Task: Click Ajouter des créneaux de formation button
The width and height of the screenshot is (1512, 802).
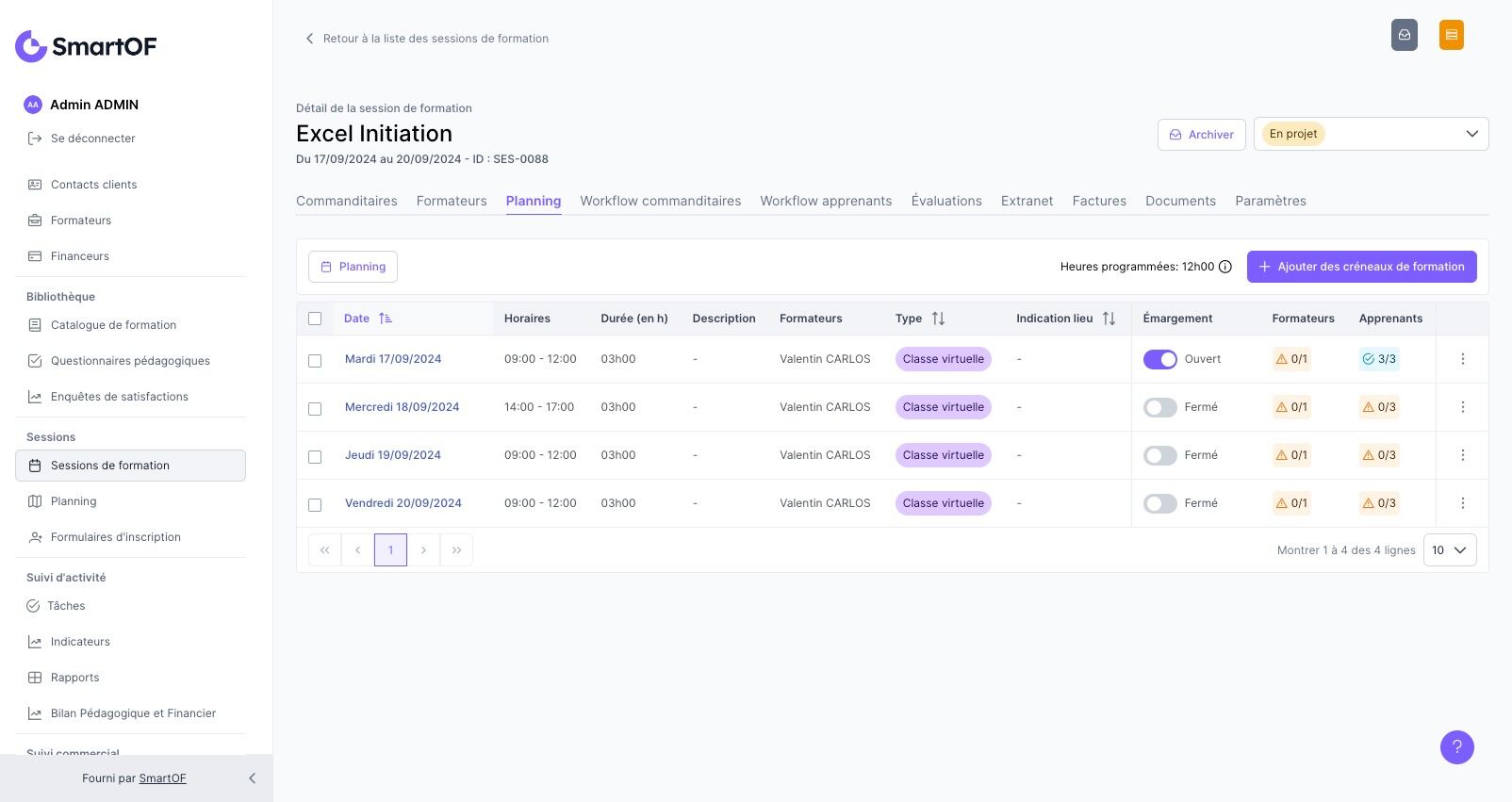Action: click(1361, 267)
